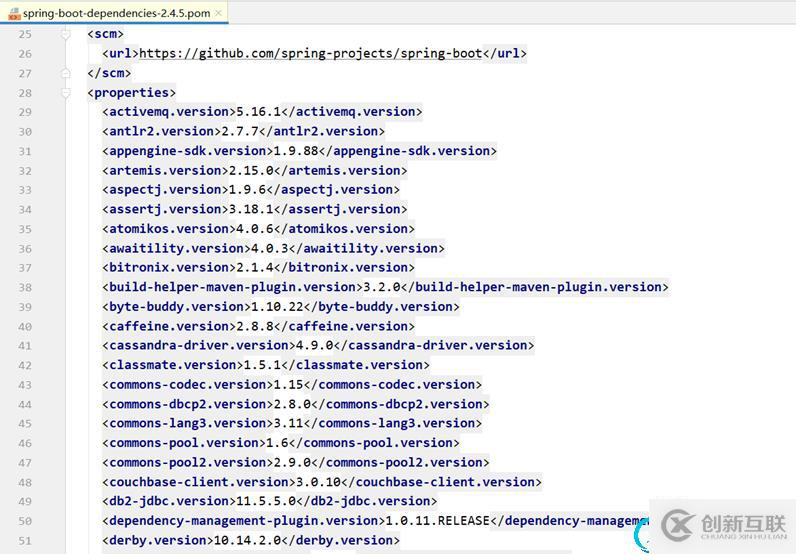The image size is (796, 554).
Task: Click the caffeine.version value 2.8.8
Action: point(255,326)
